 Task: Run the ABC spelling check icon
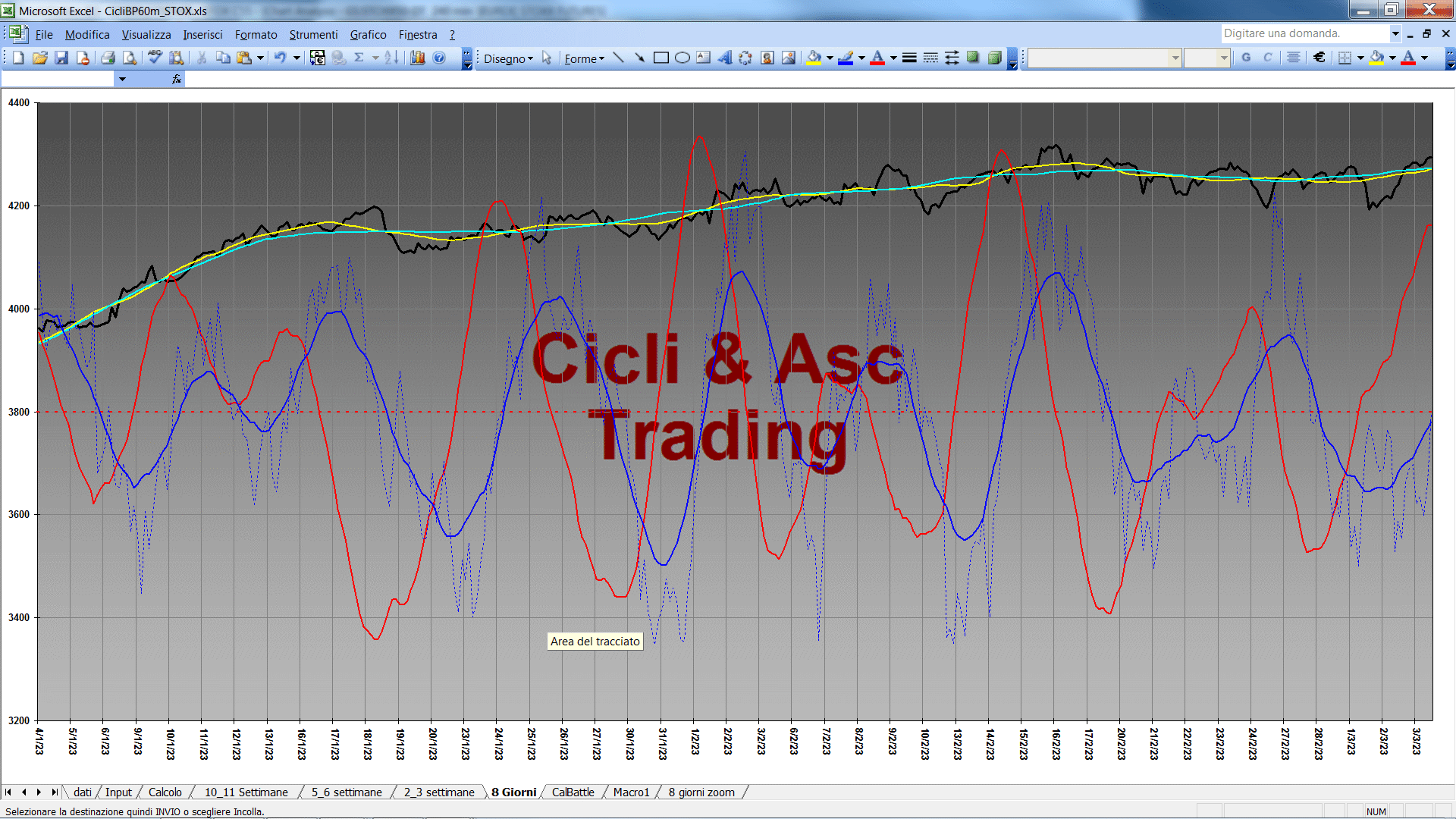pos(155,58)
